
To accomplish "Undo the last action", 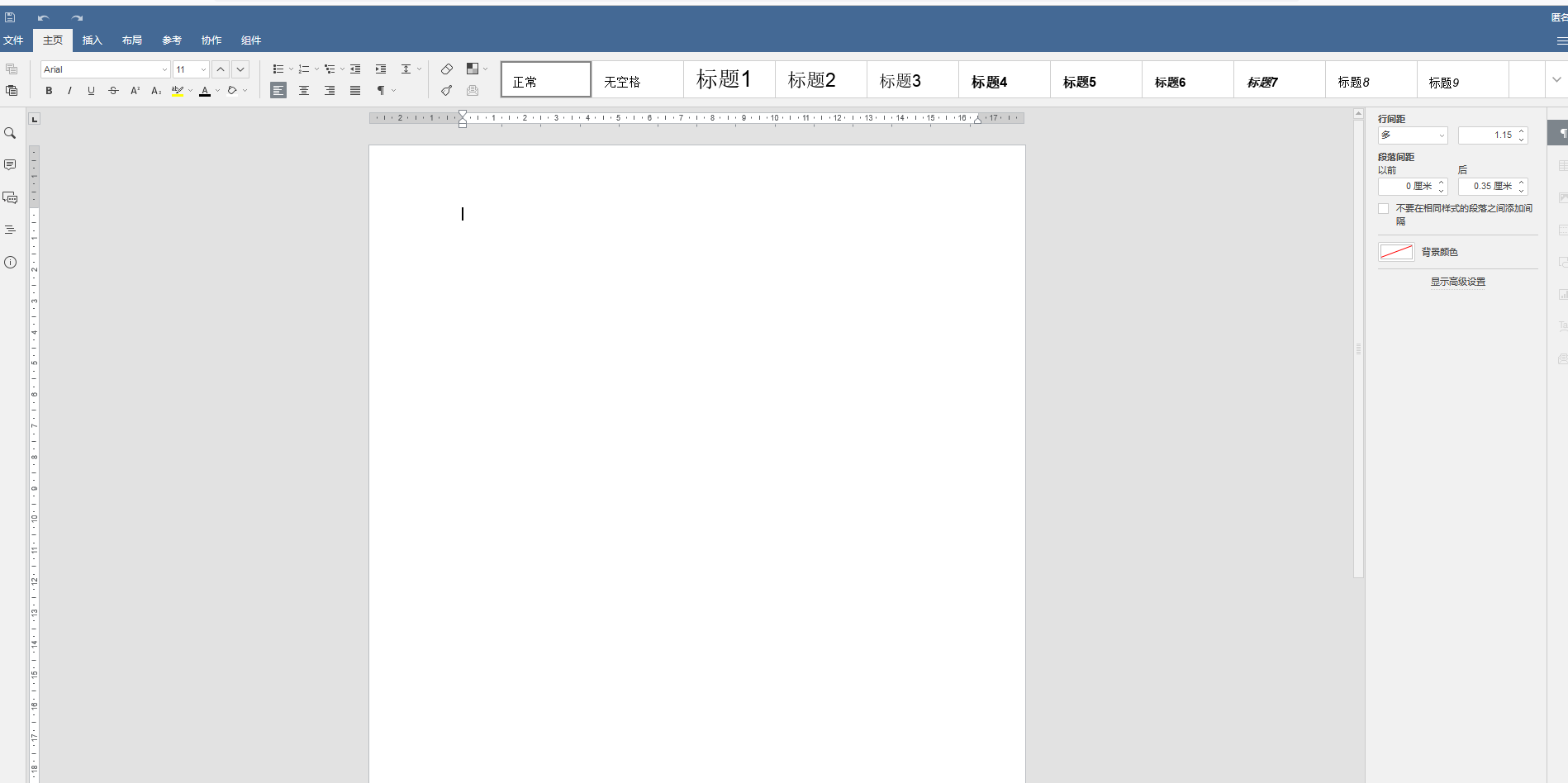I will click(x=43, y=17).
